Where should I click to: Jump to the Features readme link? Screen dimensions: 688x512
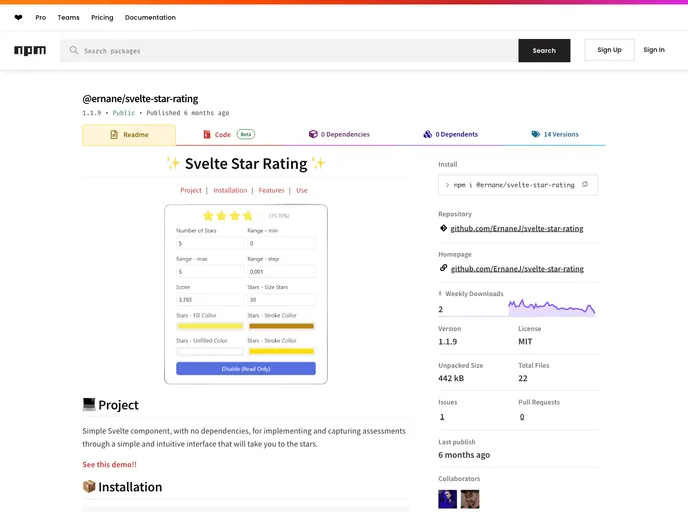click(272, 190)
